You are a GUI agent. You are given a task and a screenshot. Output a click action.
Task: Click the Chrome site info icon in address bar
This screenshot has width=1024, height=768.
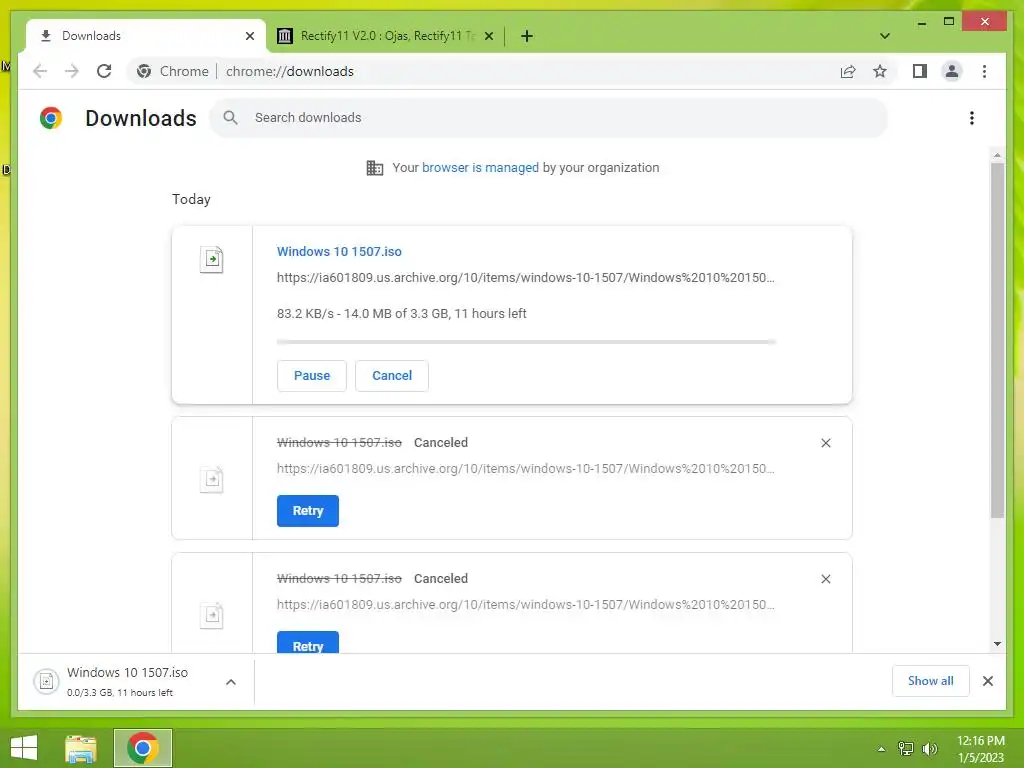click(x=144, y=71)
